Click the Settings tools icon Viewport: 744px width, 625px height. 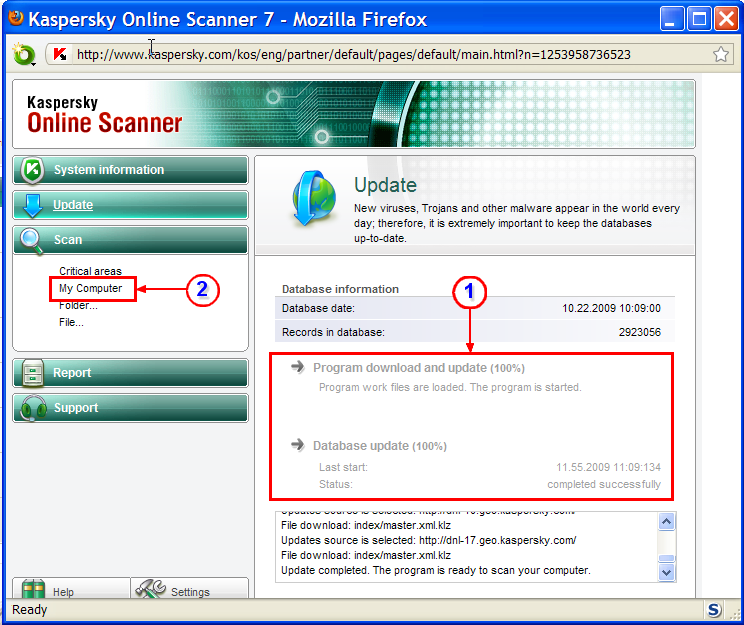(x=150, y=589)
